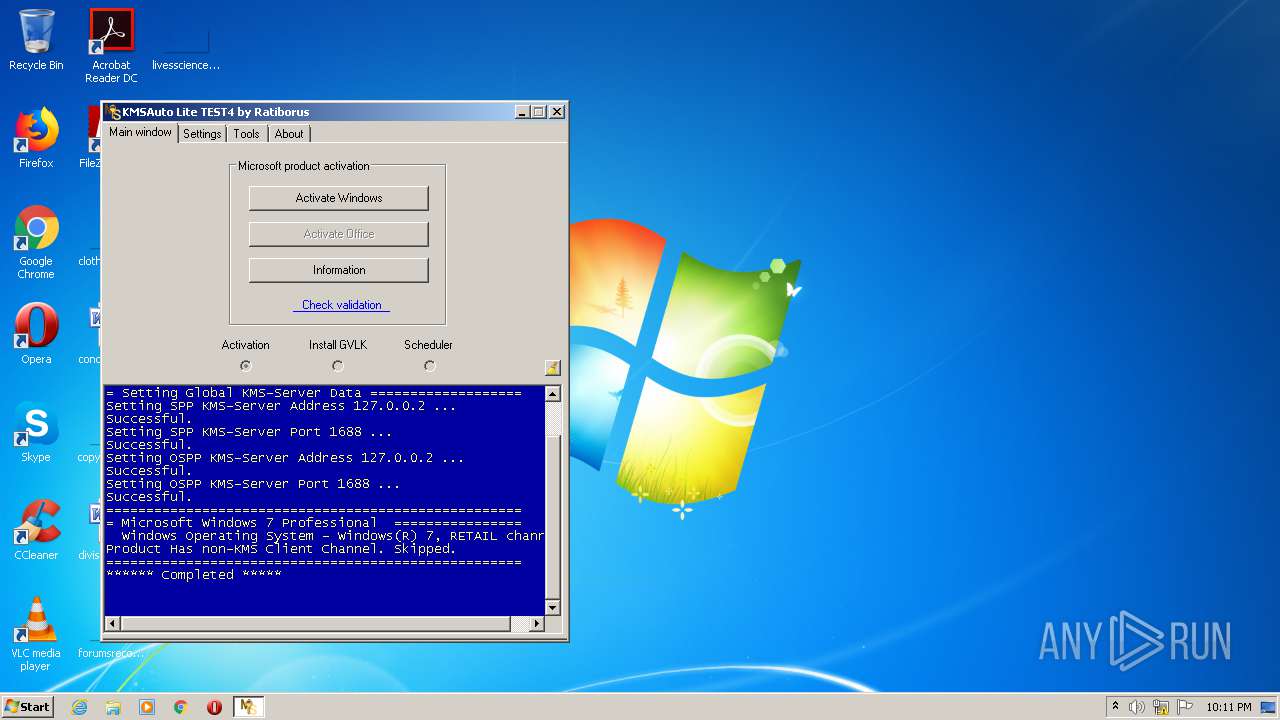Open the Recycle Bin desktop icon
The width and height of the screenshot is (1280, 720).
coord(36,40)
